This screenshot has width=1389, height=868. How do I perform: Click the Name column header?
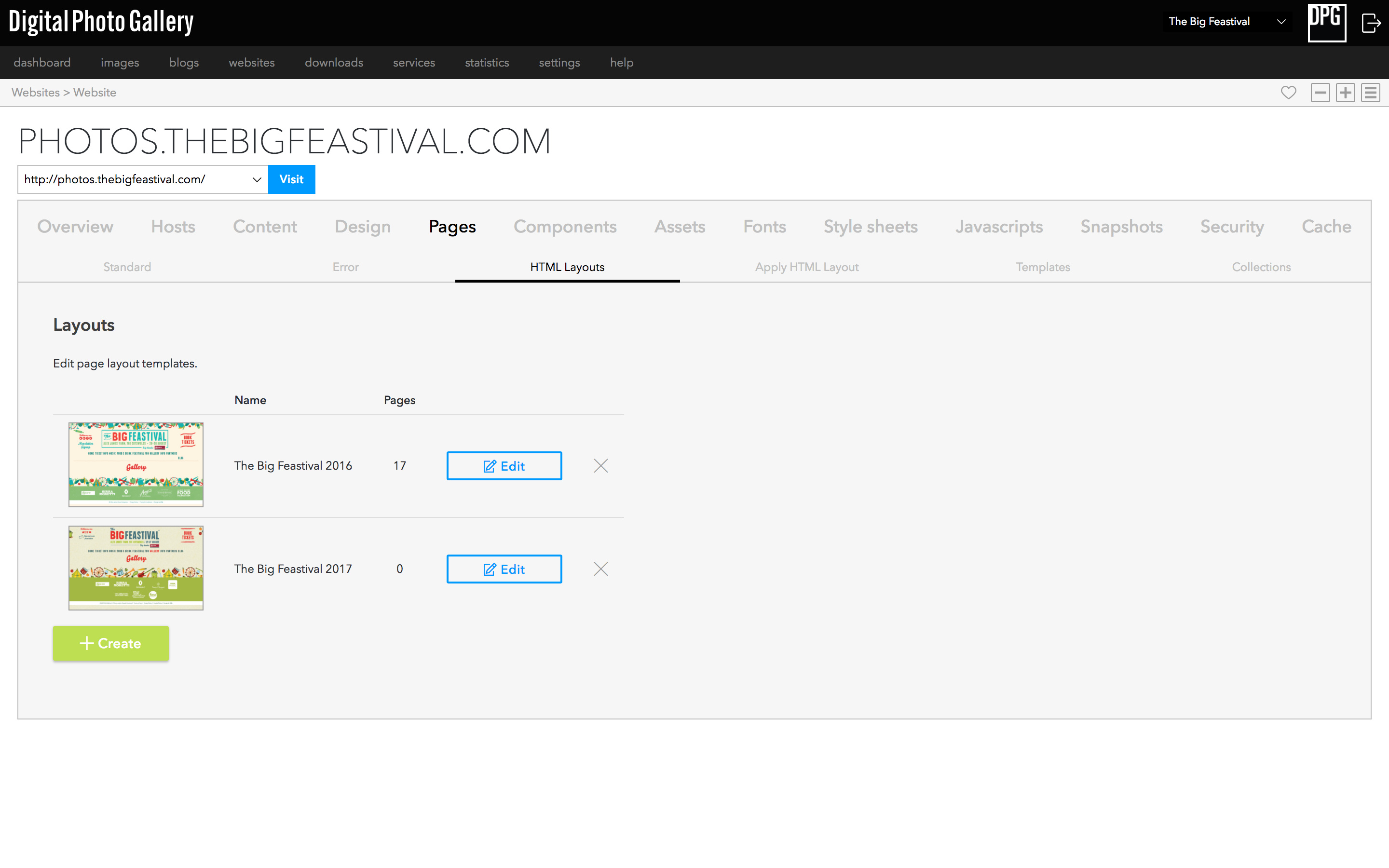pos(250,400)
